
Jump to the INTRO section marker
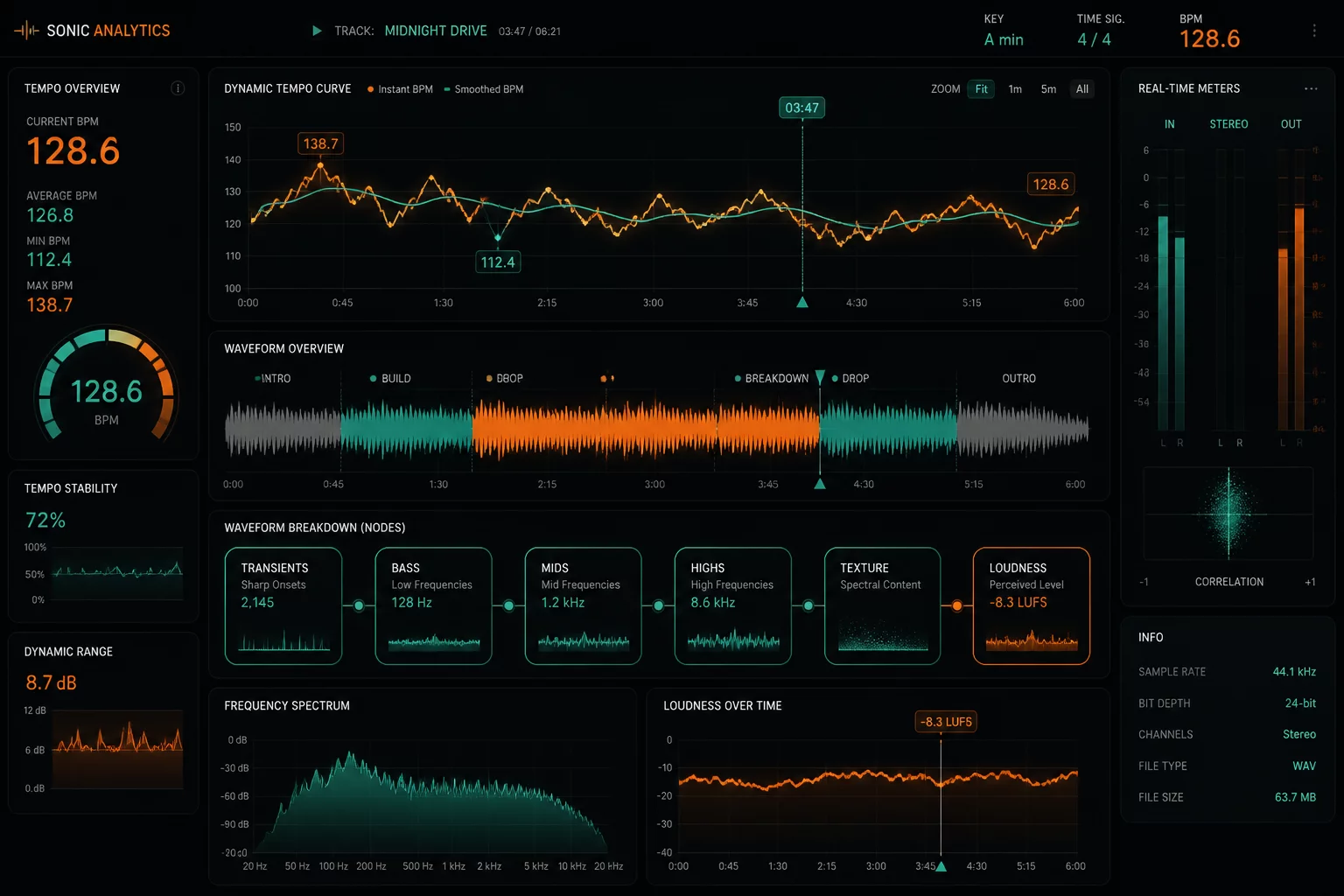pyautogui.click(x=273, y=379)
